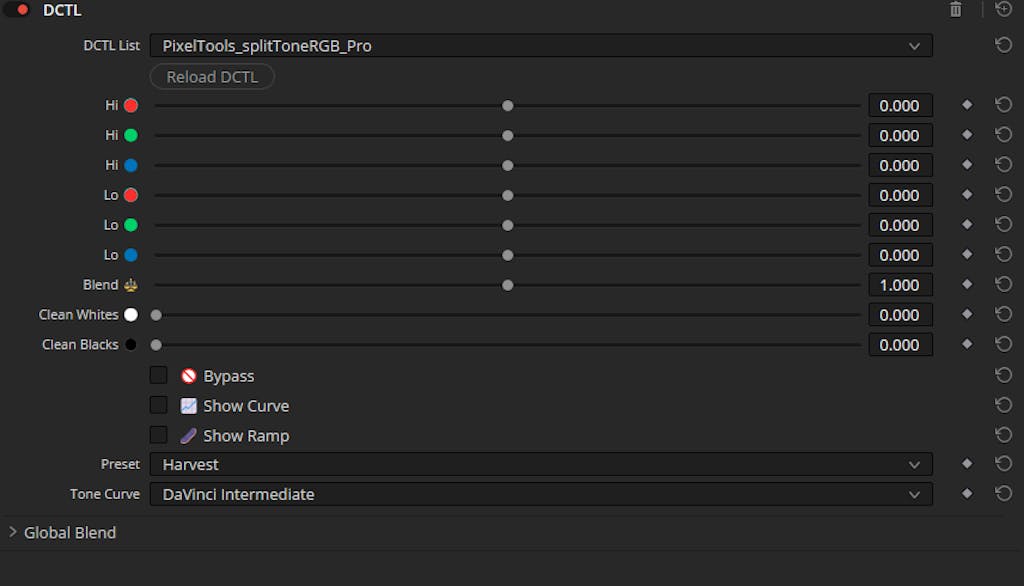The width and height of the screenshot is (1024, 586).
Task: Add keyframe for Lo blue slider
Action: point(966,255)
